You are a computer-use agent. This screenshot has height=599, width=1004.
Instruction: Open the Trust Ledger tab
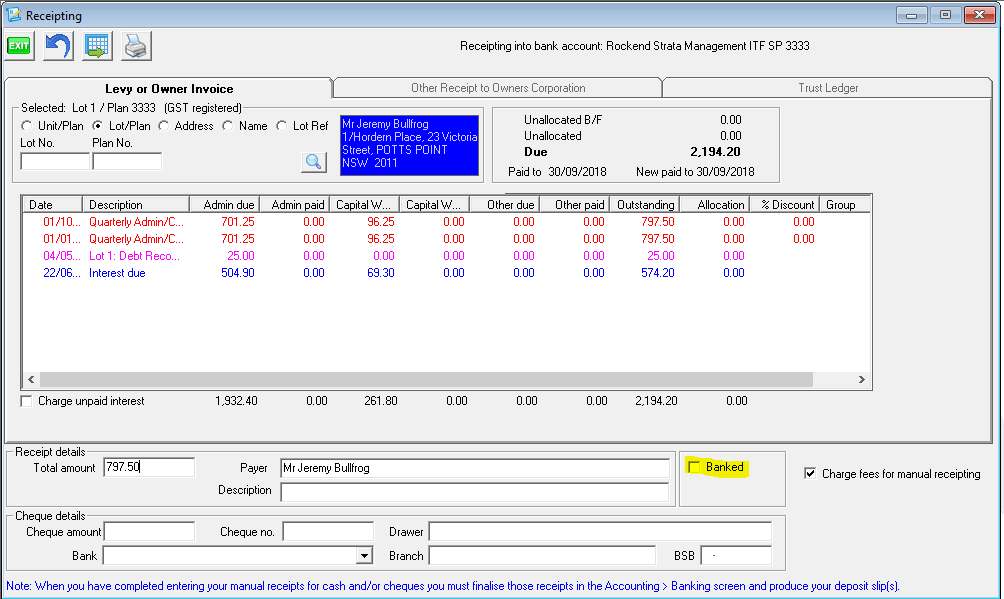click(828, 88)
